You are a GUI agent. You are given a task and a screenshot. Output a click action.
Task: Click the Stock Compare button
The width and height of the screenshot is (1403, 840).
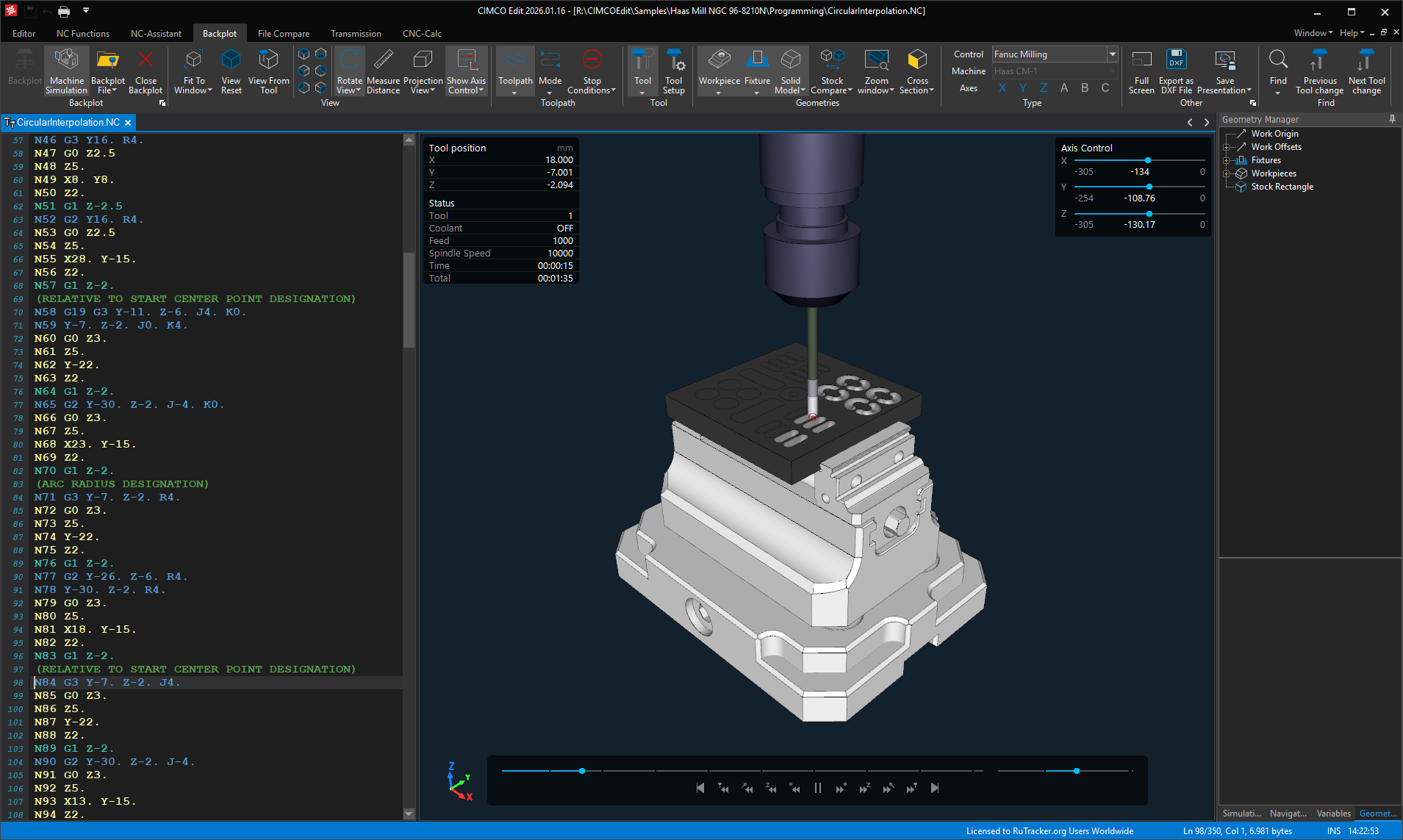(x=831, y=71)
